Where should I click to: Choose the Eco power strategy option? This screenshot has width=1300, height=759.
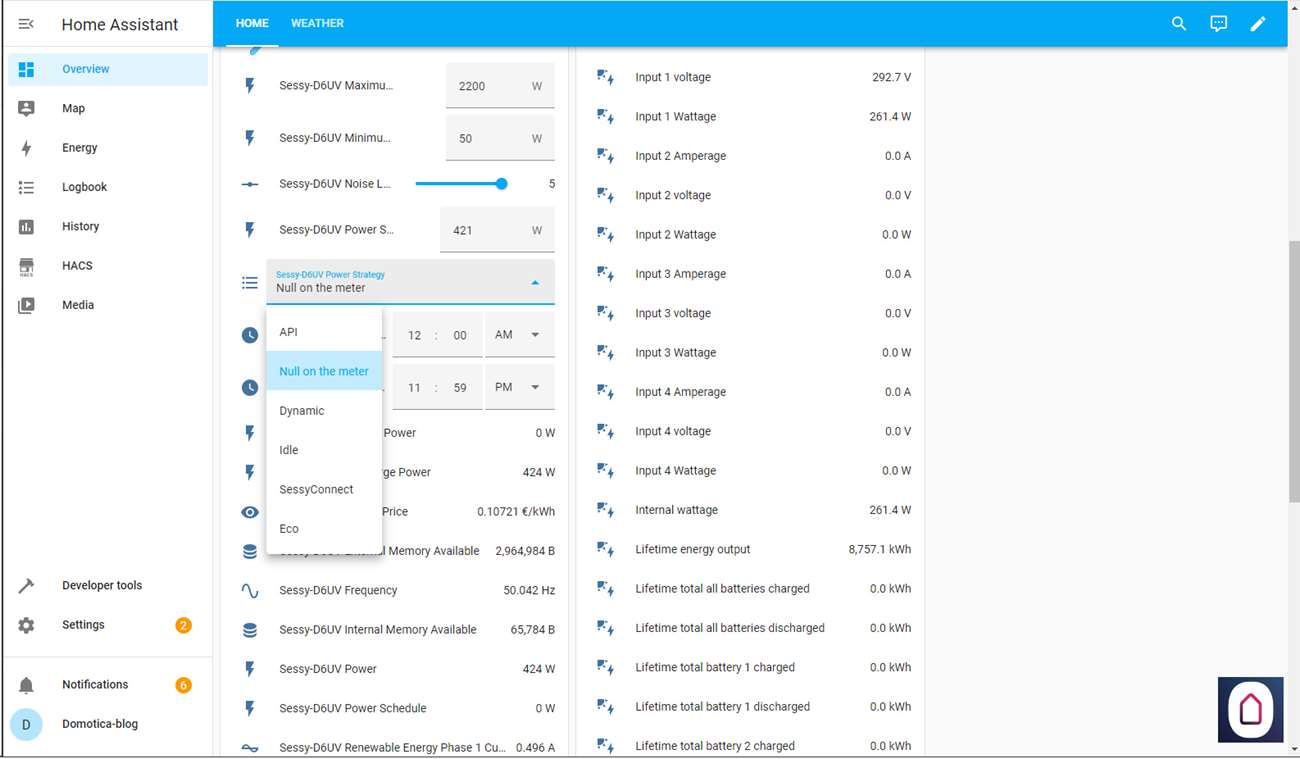pos(289,529)
